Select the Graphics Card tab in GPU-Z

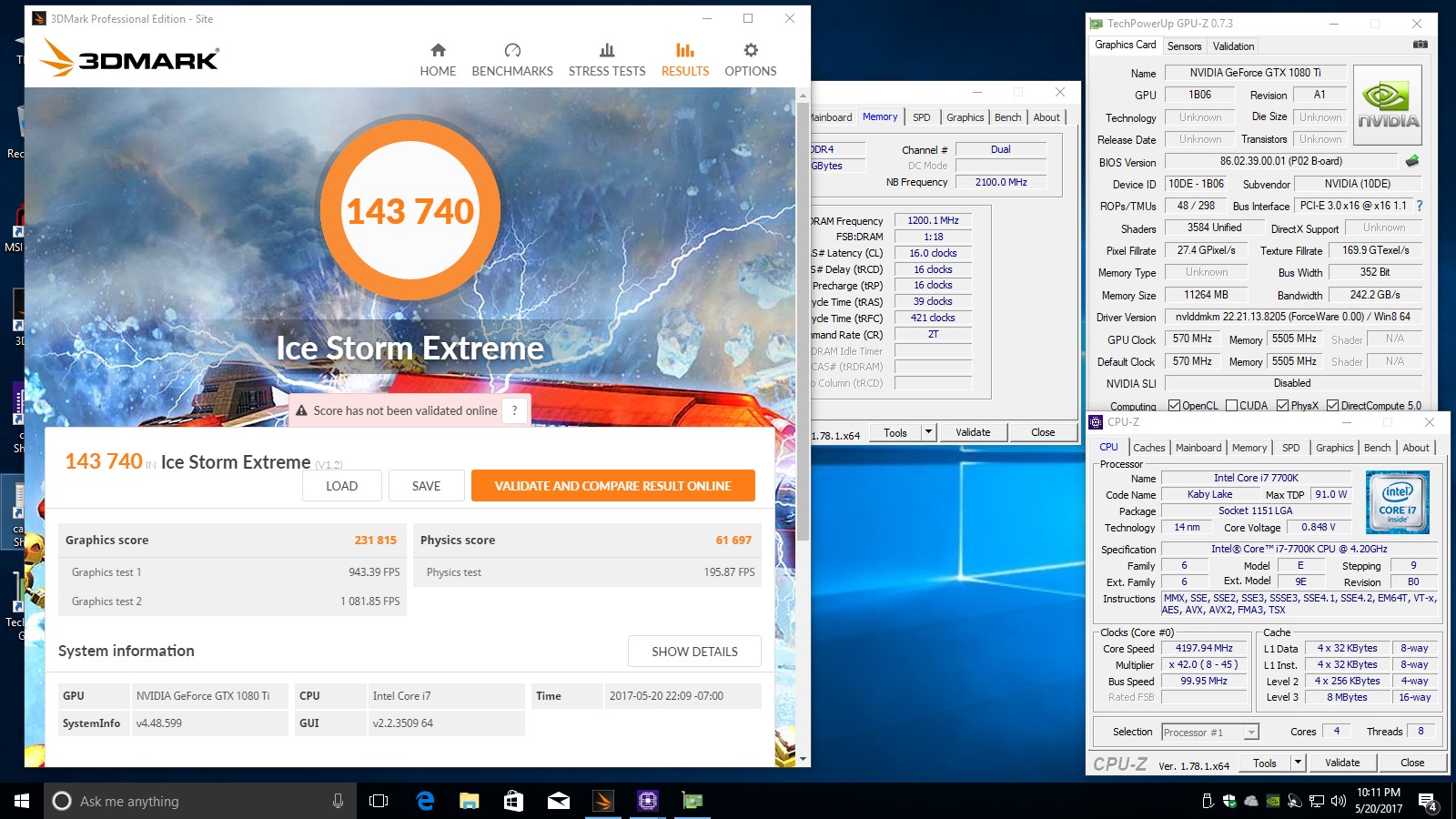point(1125,45)
